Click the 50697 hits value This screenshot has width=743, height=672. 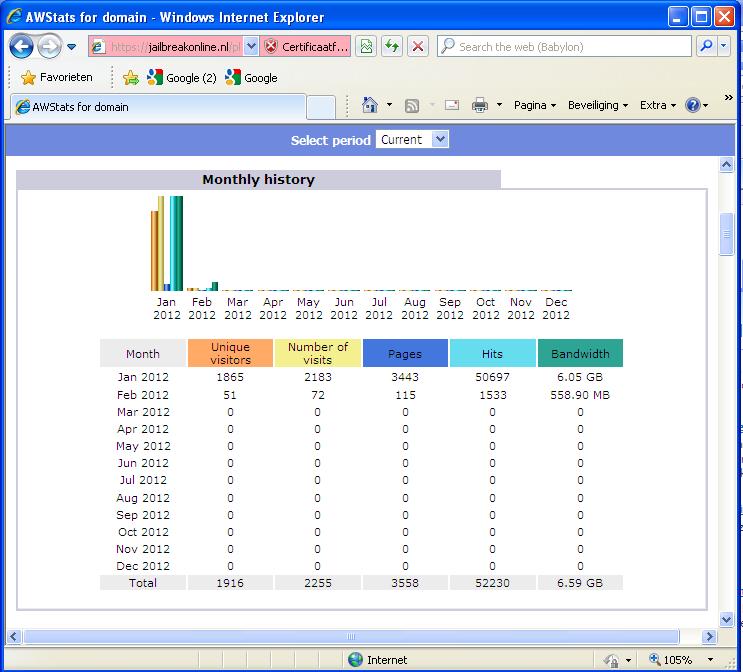tap(492, 377)
